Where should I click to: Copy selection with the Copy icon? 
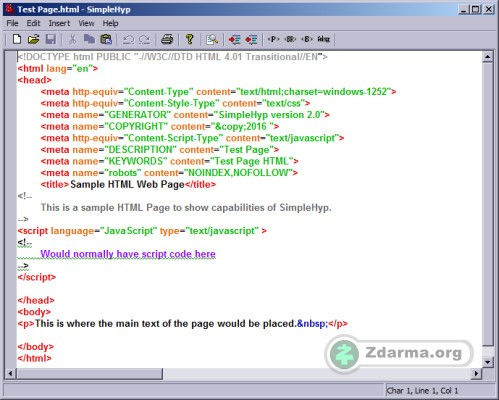coord(89,39)
